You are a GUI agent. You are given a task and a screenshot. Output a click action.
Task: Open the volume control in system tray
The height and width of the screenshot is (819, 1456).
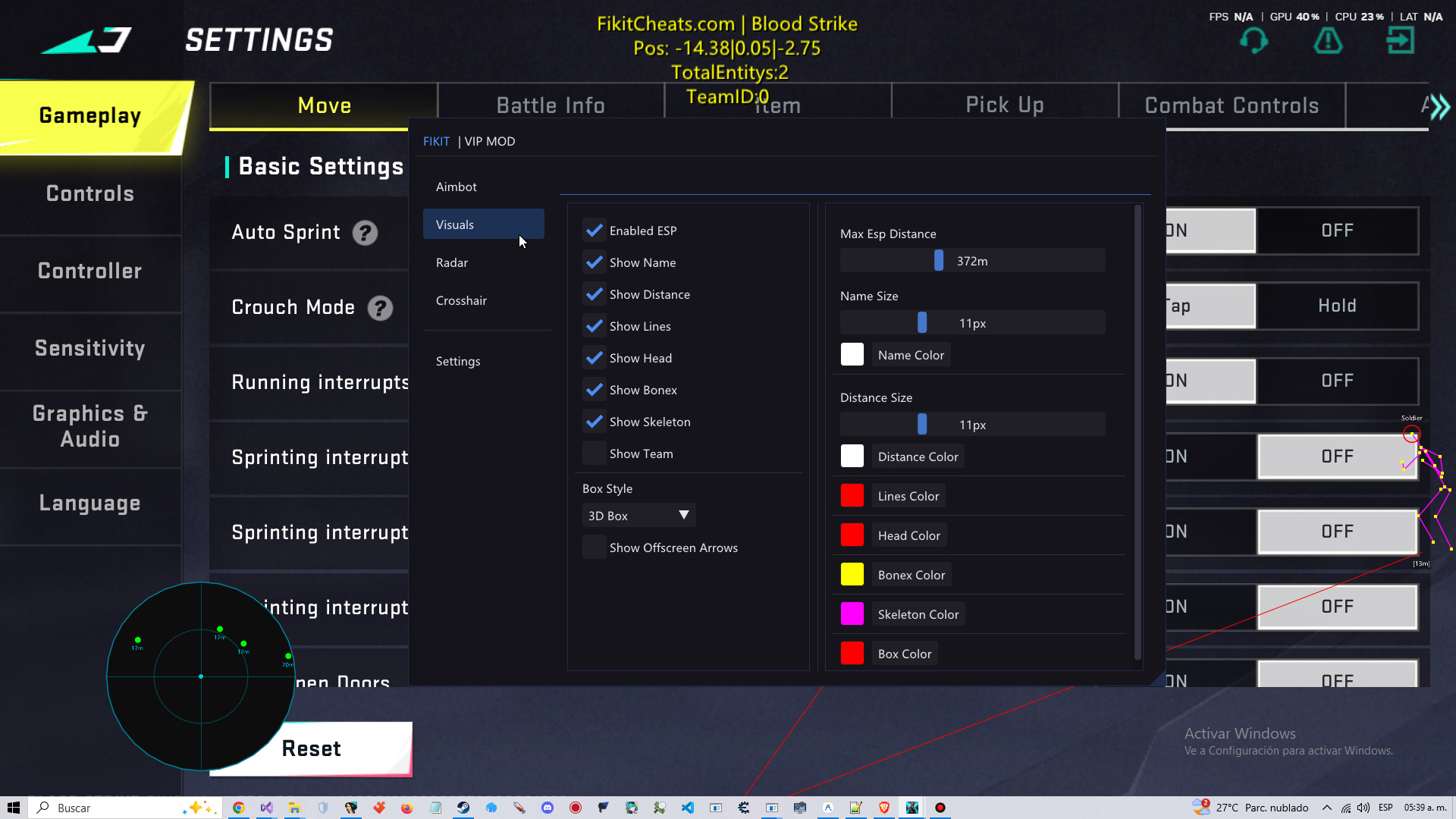pyautogui.click(x=1363, y=808)
